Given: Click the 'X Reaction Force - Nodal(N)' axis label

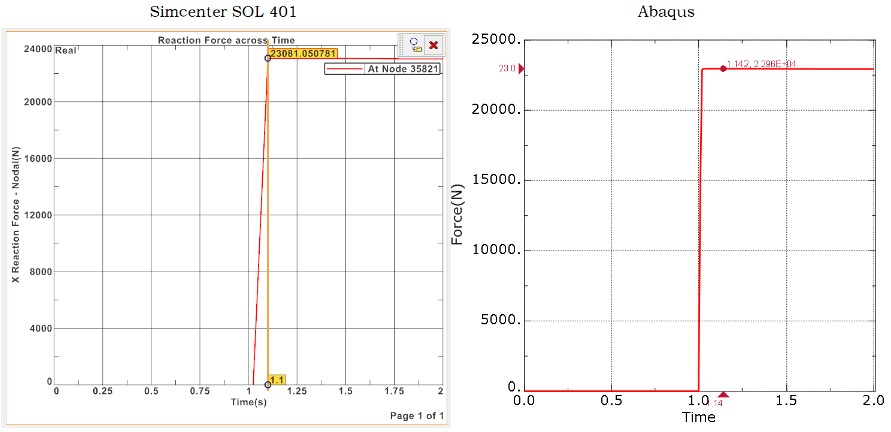Looking at the screenshot, I should 16,215.
